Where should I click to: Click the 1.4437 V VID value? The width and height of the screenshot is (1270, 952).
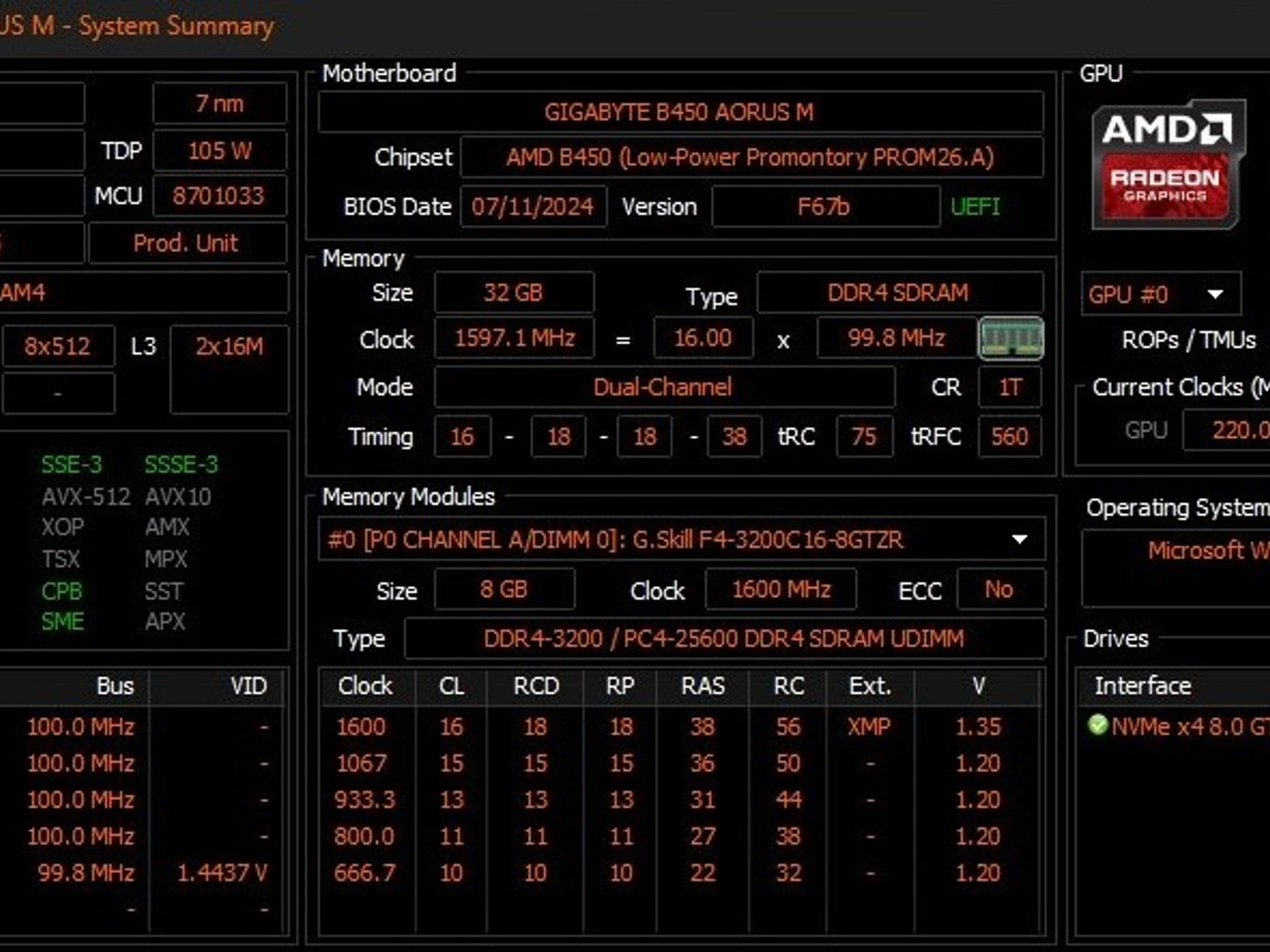[x=222, y=873]
